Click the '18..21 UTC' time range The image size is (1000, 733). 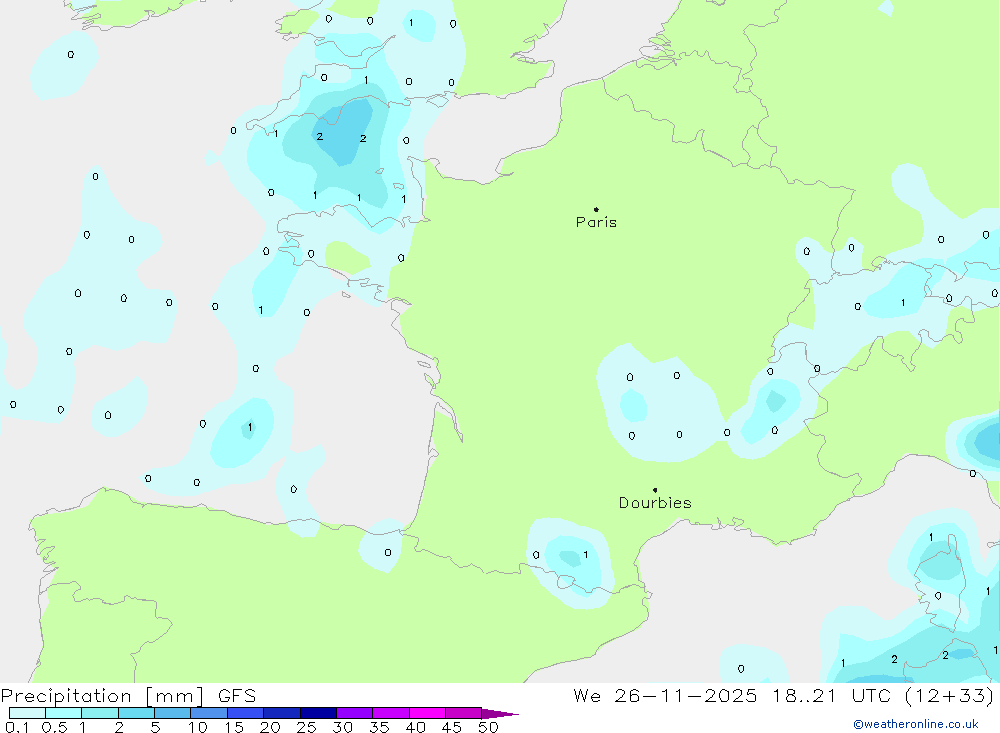coord(831,695)
